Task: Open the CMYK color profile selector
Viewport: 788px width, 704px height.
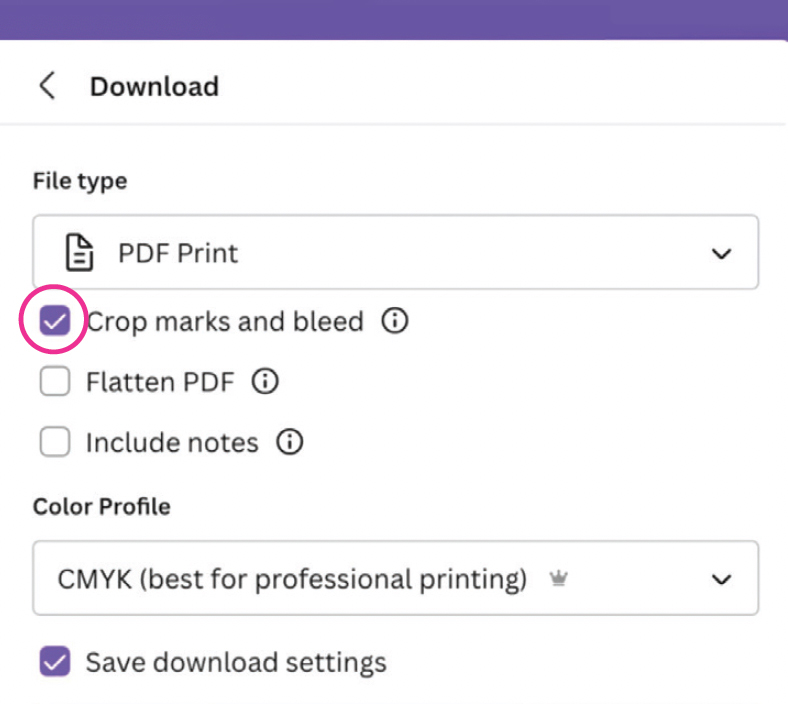Action: [x=300, y=579]
